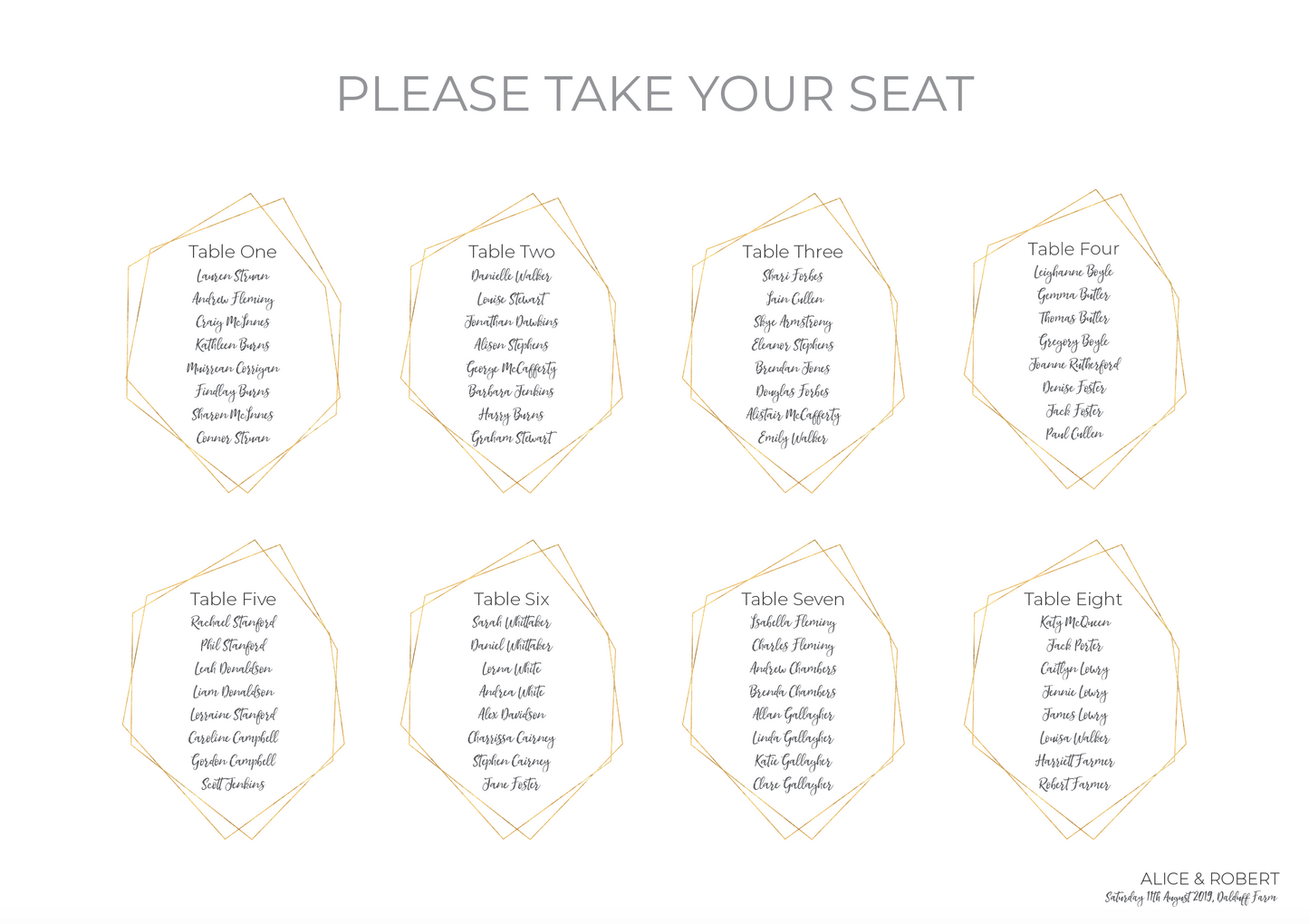This screenshot has width=1309, height=924.
Task: Click the "PLEASE TAKE YOUR SEAT" heading
Action: [x=654, y=94]
